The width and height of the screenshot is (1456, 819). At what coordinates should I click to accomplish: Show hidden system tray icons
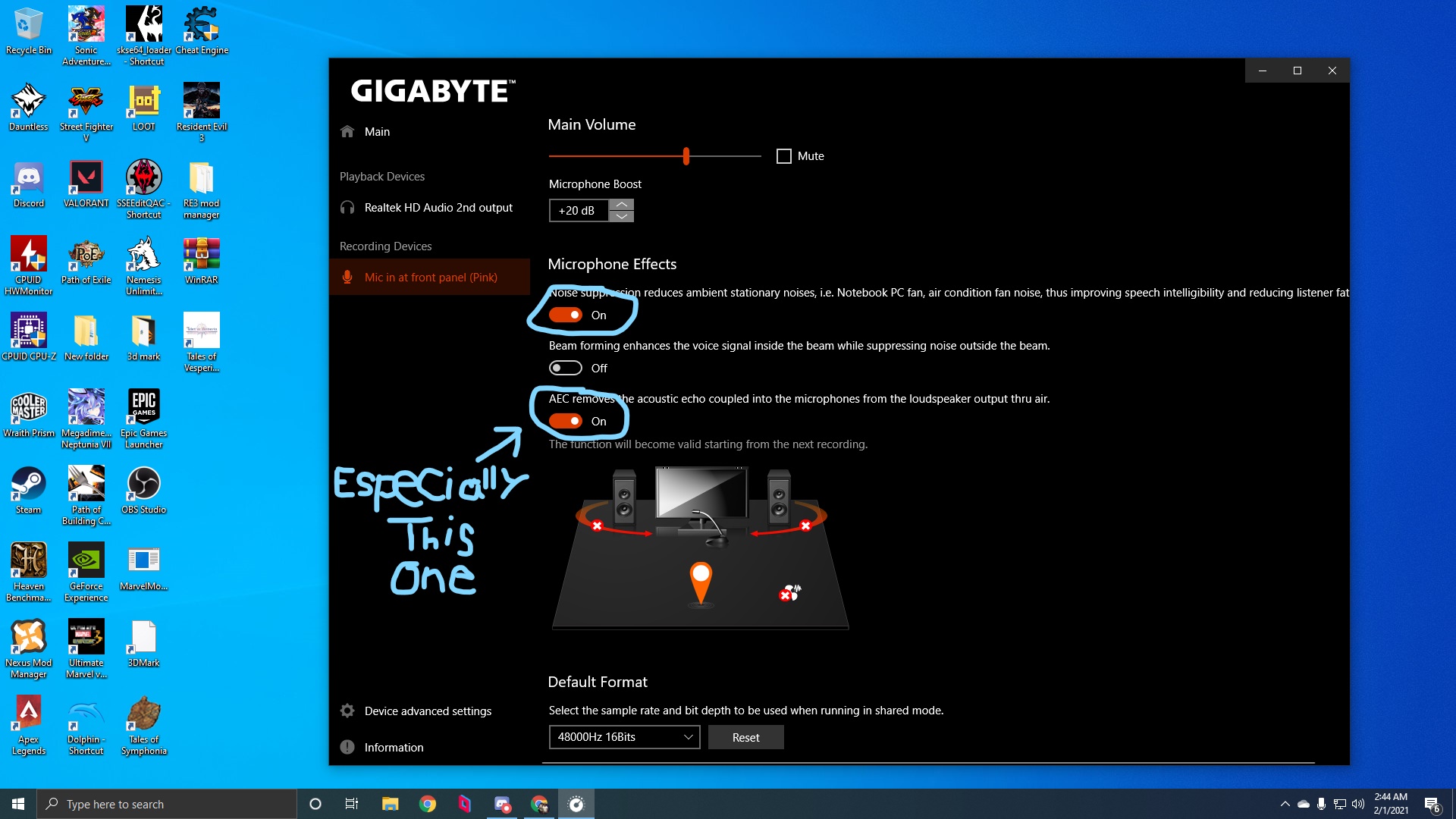1285,804
